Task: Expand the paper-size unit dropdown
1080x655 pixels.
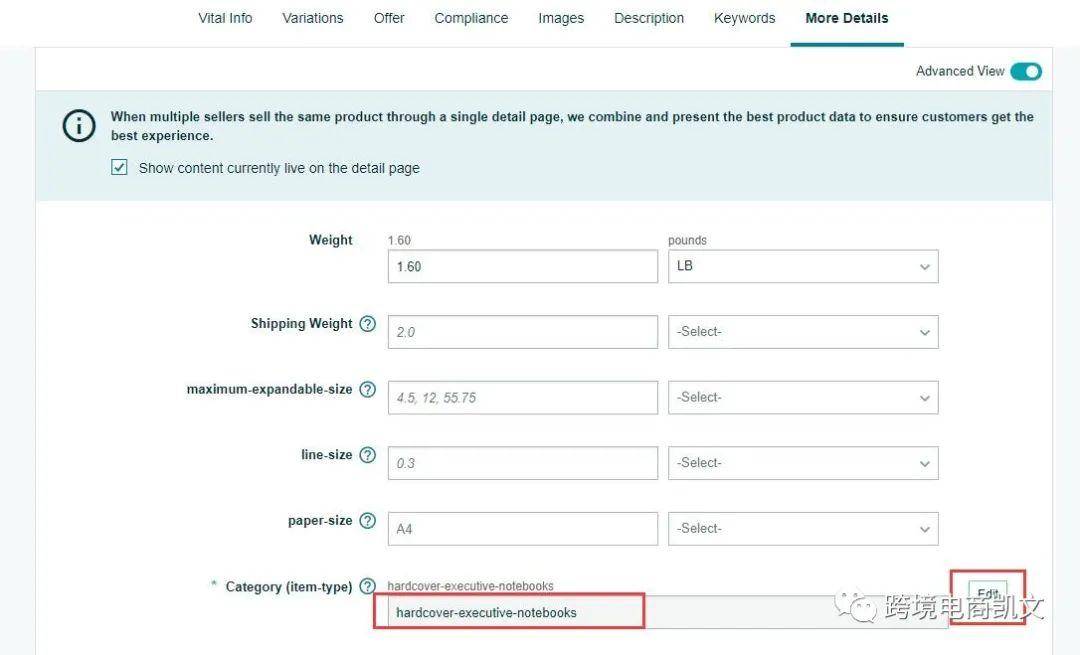Action: point(802,529)
